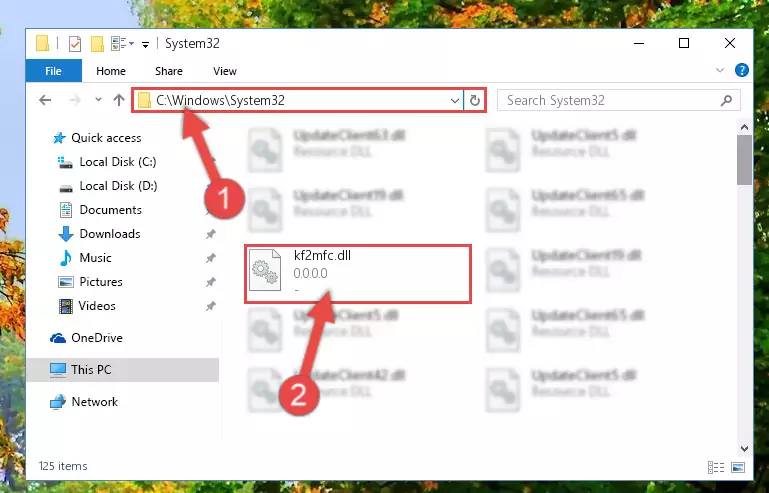Click the Pictures pin icon
769x493 pixels.
click(210, 282)
